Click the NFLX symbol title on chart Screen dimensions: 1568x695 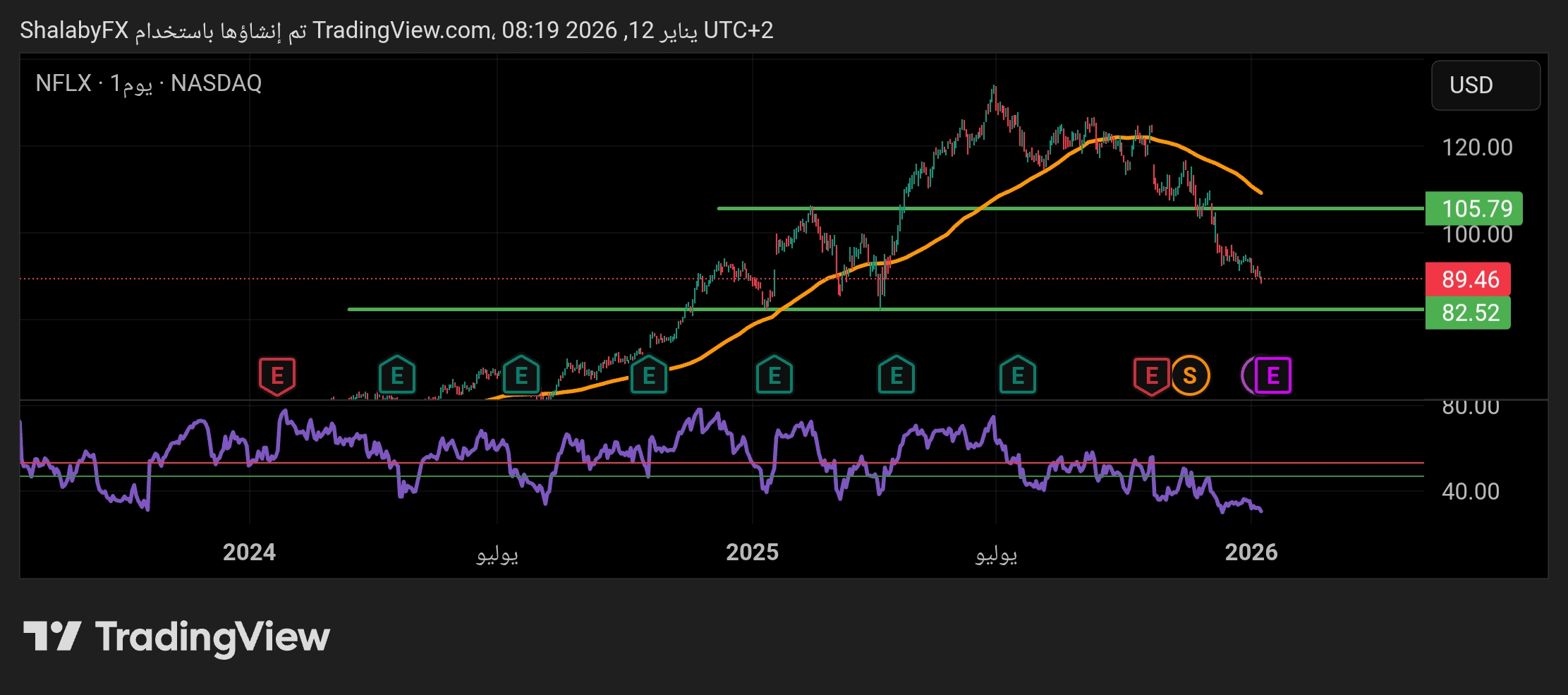[63, 83]
